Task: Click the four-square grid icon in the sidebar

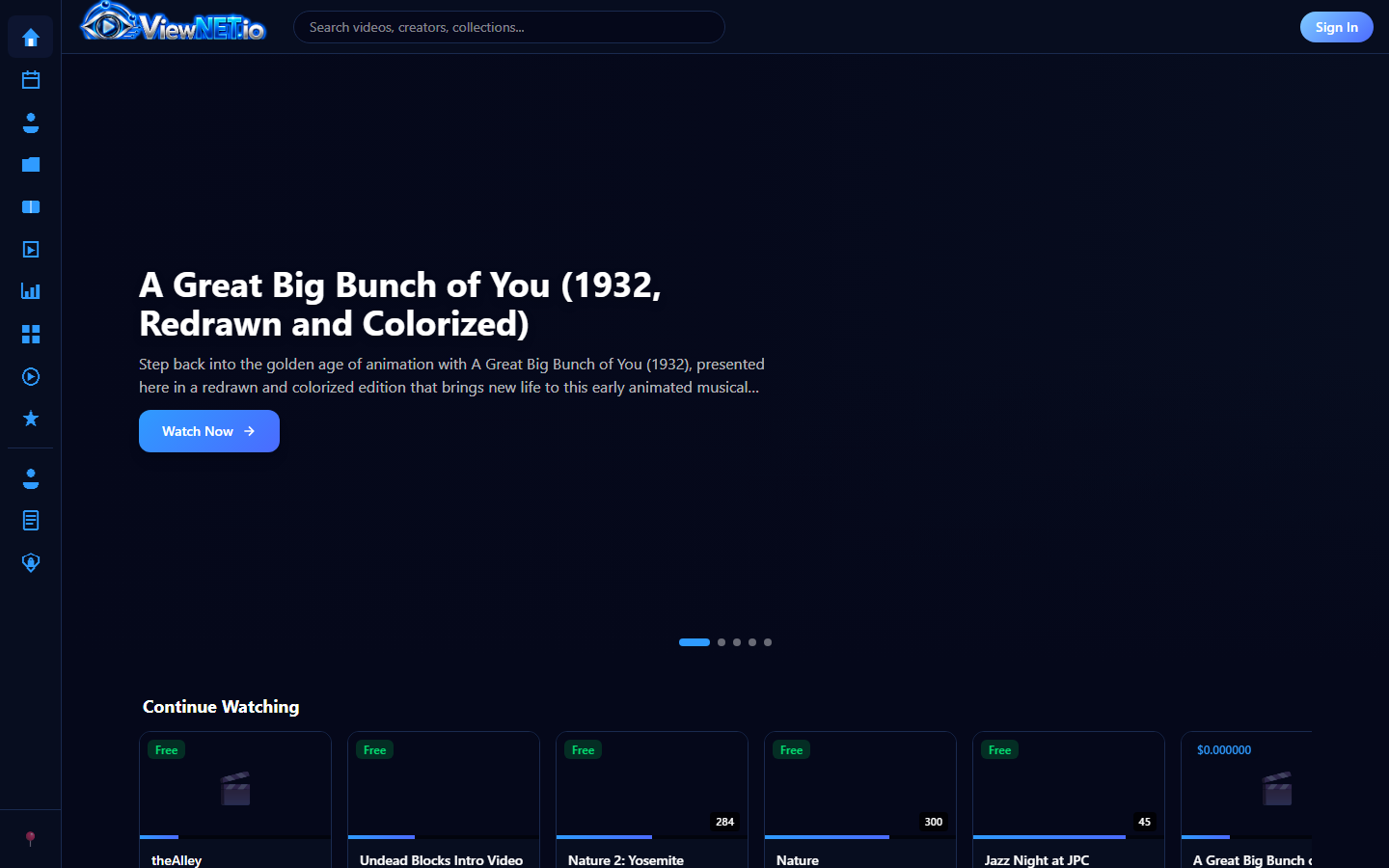Action: point(31,334)
